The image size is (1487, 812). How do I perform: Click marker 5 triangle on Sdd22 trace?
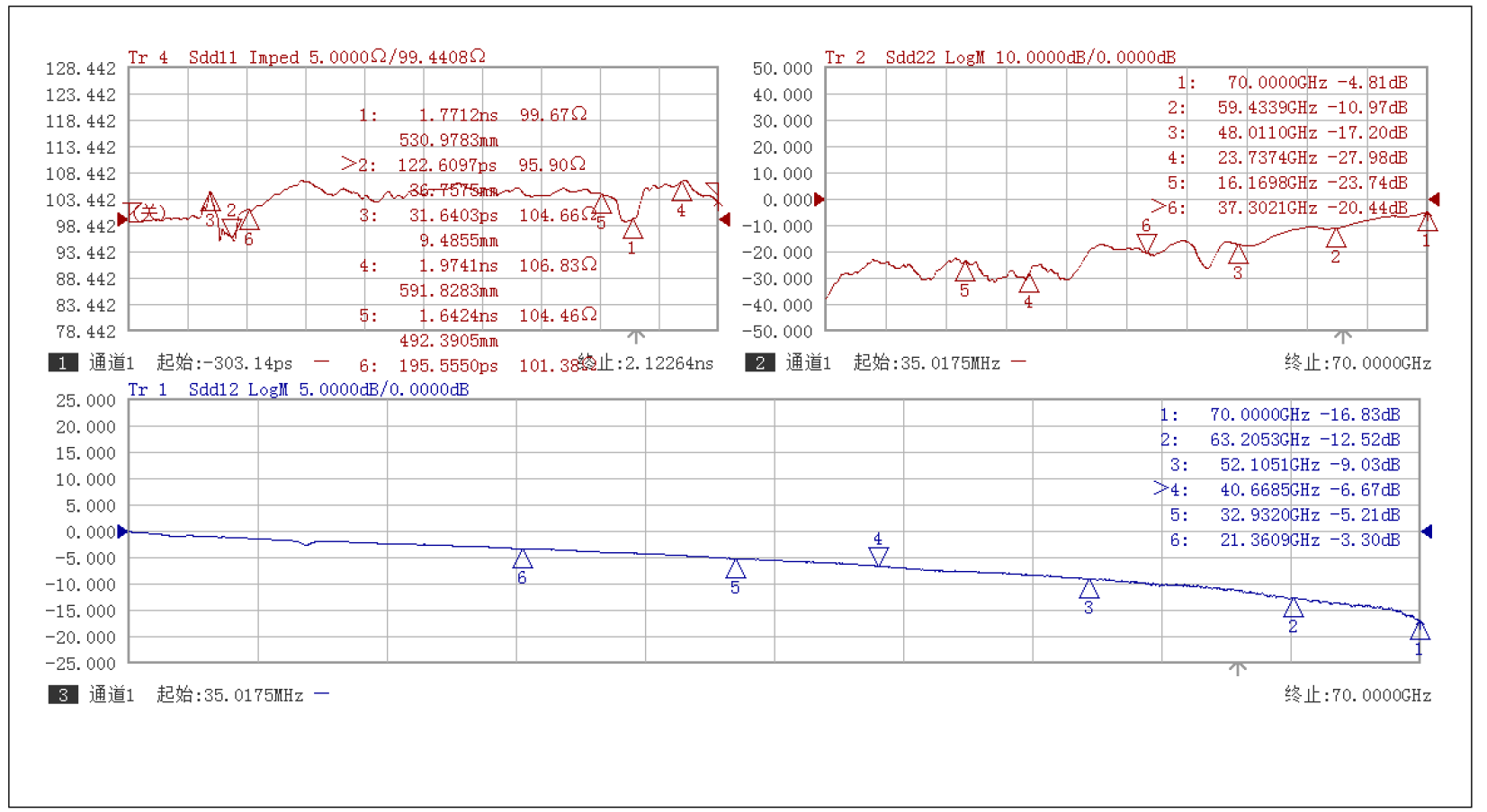pos(964,272)
